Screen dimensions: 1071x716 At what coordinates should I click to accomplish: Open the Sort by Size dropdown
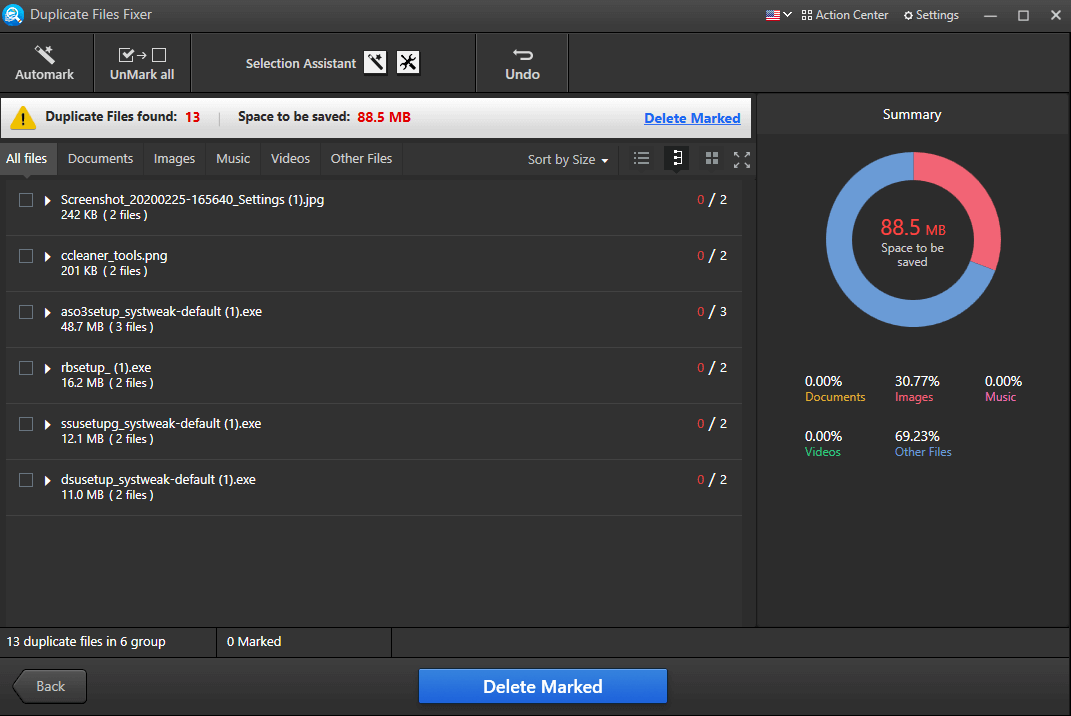click(568, 159)
